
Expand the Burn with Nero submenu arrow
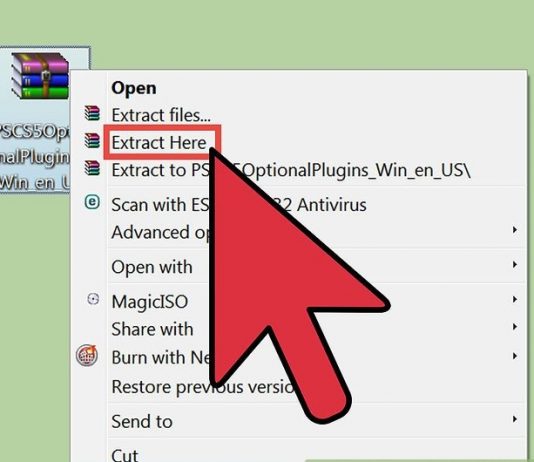click(515, 356)
